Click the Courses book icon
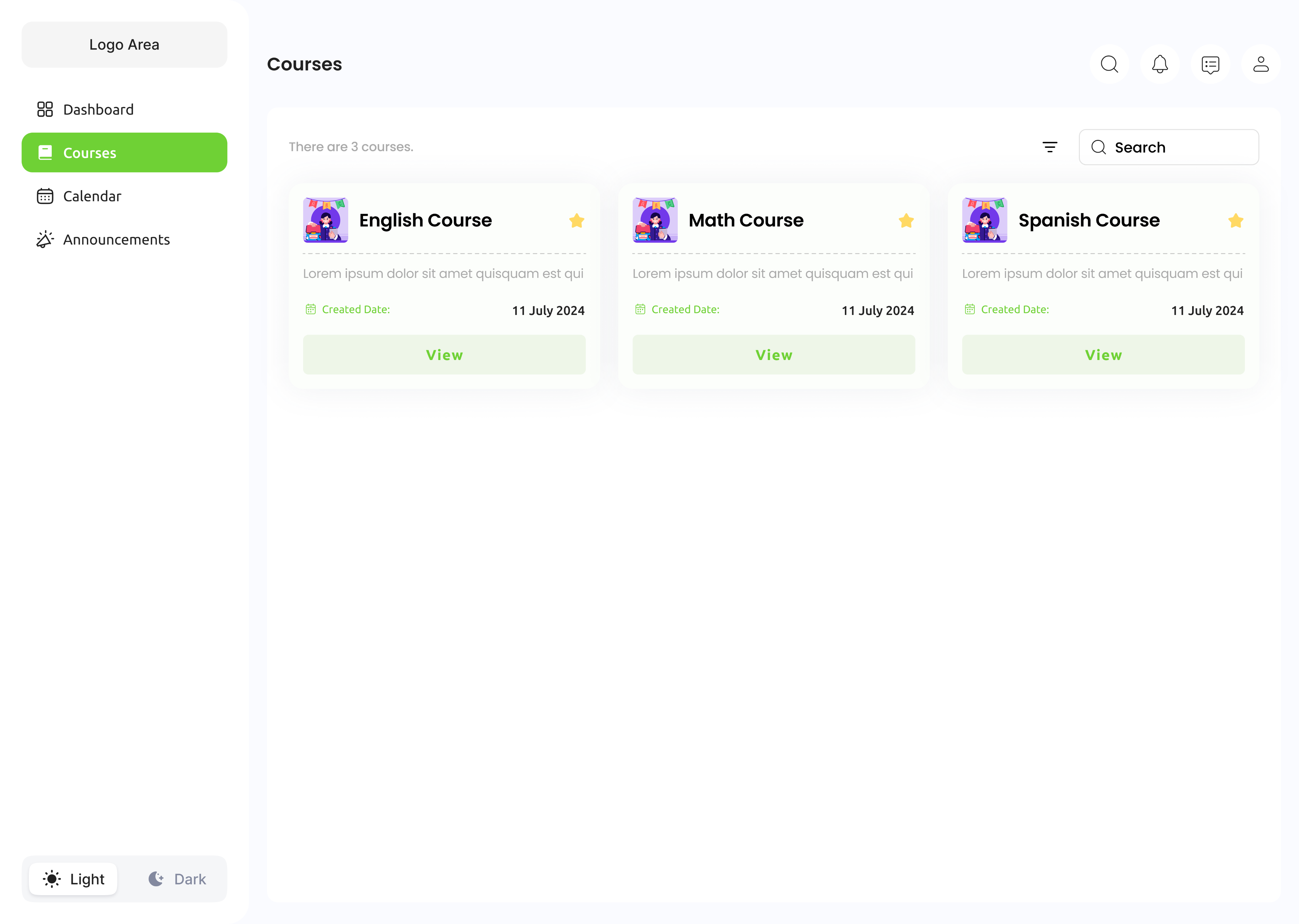 tap(45, 153)
